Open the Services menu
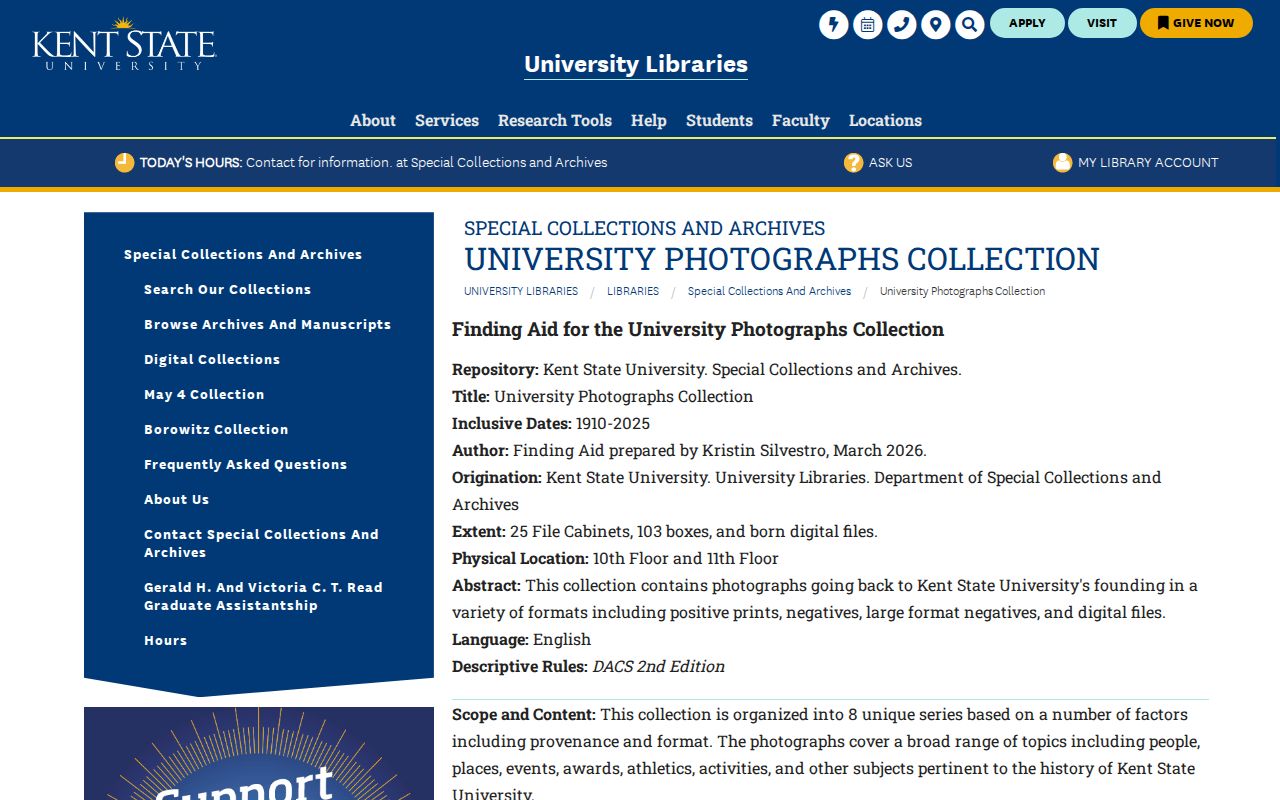Viewport: 1280px width, 800px height. 447,120
